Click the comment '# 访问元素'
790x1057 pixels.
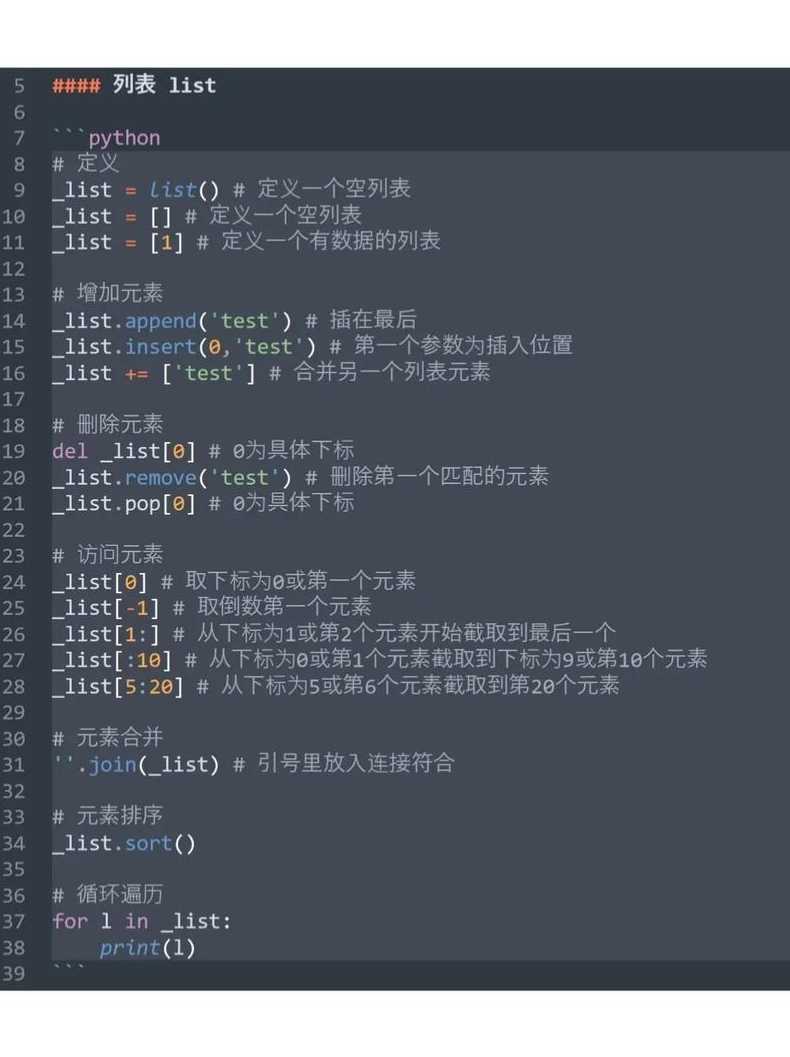coord(108,555)
